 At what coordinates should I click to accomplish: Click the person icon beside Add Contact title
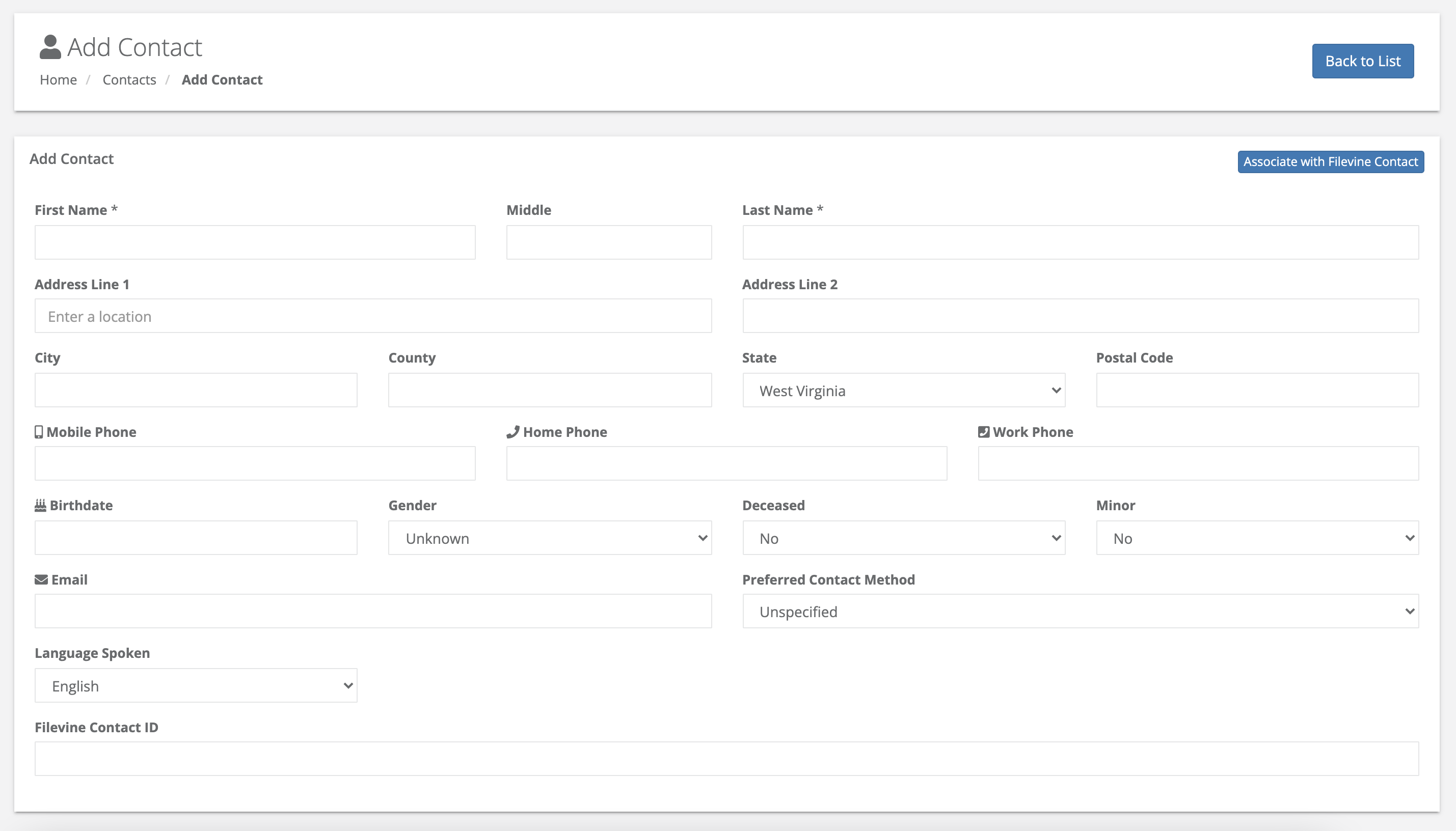pos(50,47)
